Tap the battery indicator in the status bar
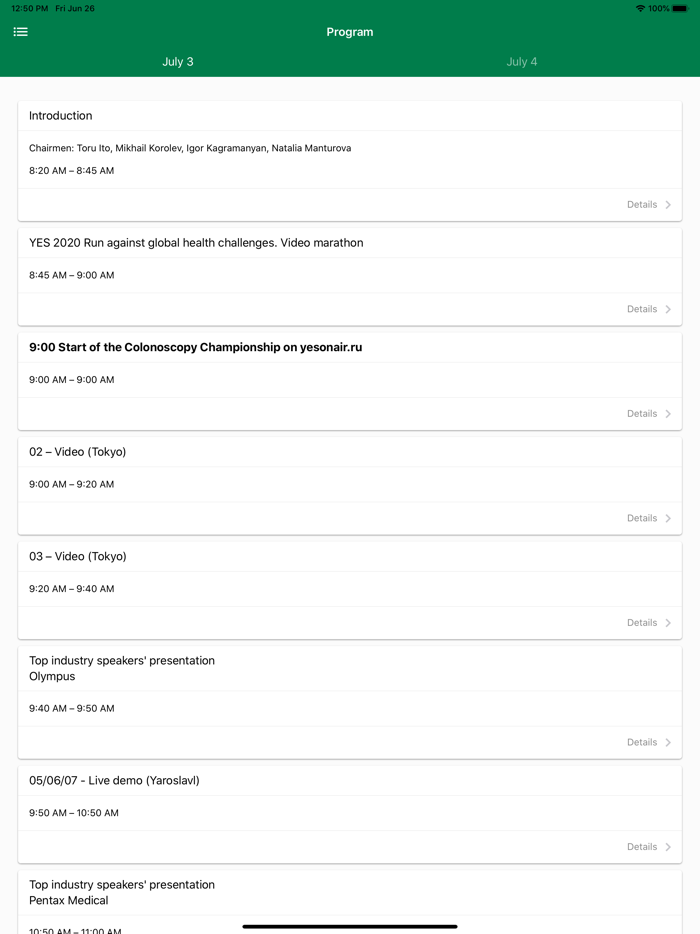This screenshot has height=934, width=700. click(x=680, y=8)
